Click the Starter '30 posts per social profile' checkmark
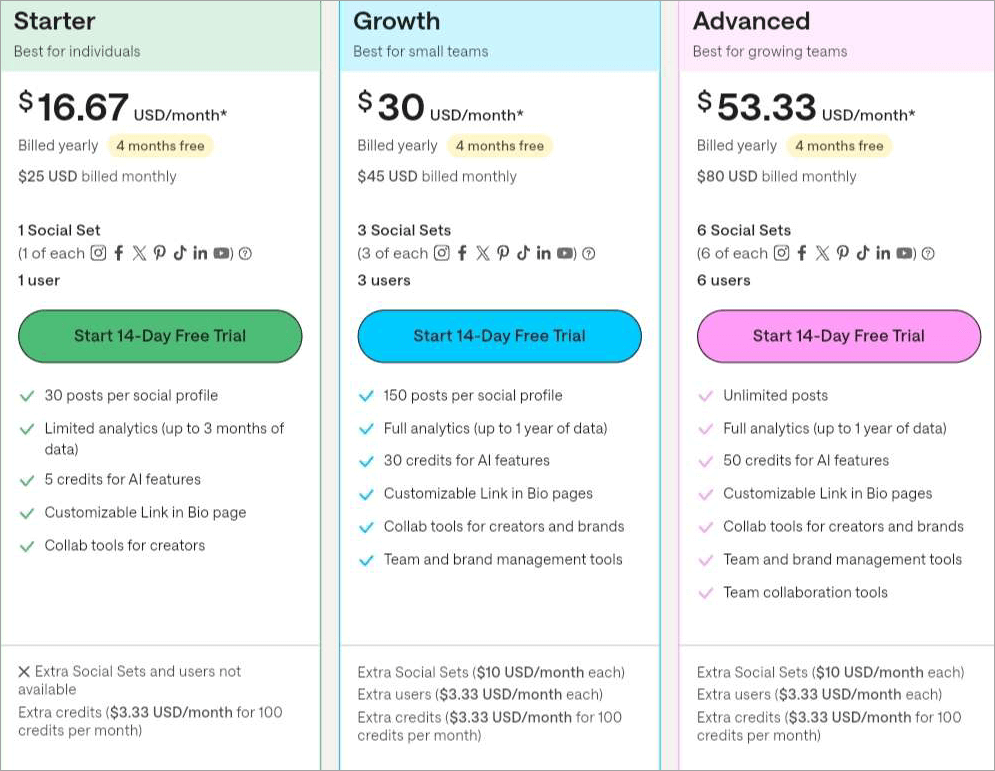This screenshot has height=771, width=995. click(27, 396)
